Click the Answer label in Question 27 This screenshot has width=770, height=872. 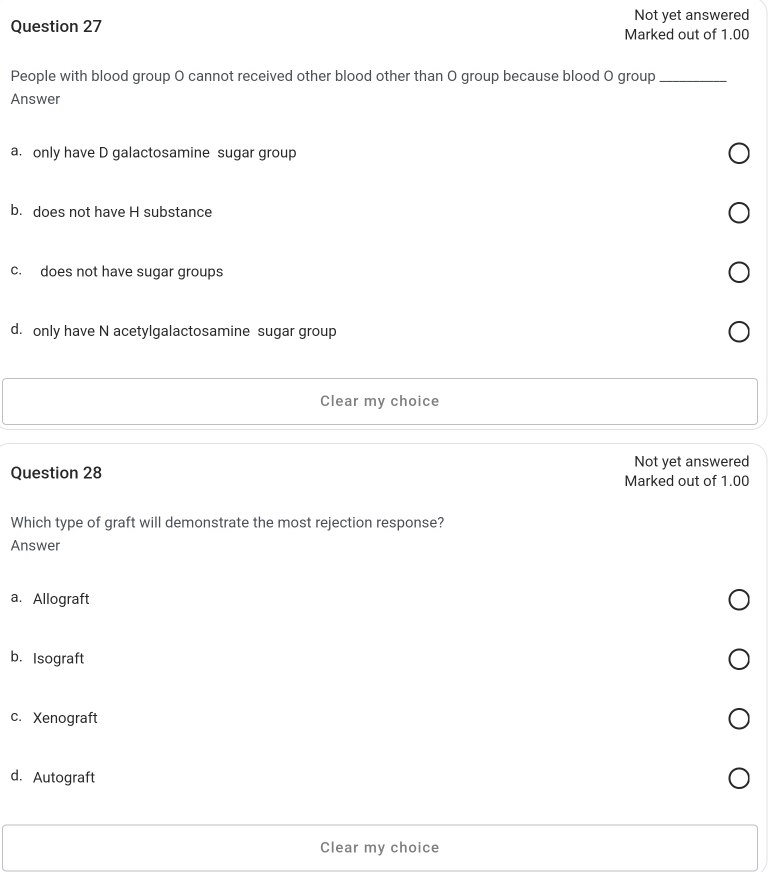pyautogui.click(x=35, y=99)
